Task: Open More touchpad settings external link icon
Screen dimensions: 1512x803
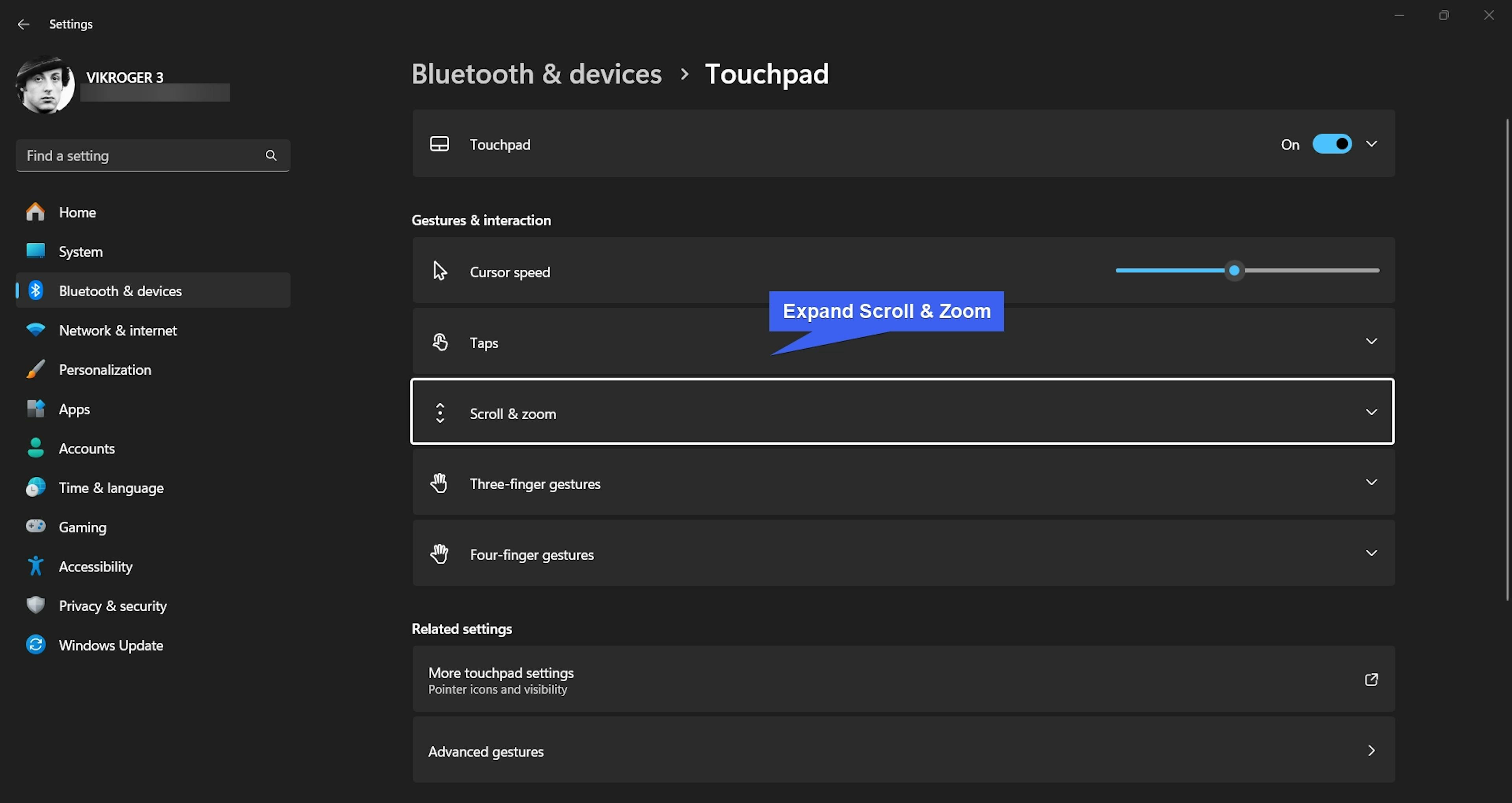Action: pyautogui.click(x=1371, y=680)
